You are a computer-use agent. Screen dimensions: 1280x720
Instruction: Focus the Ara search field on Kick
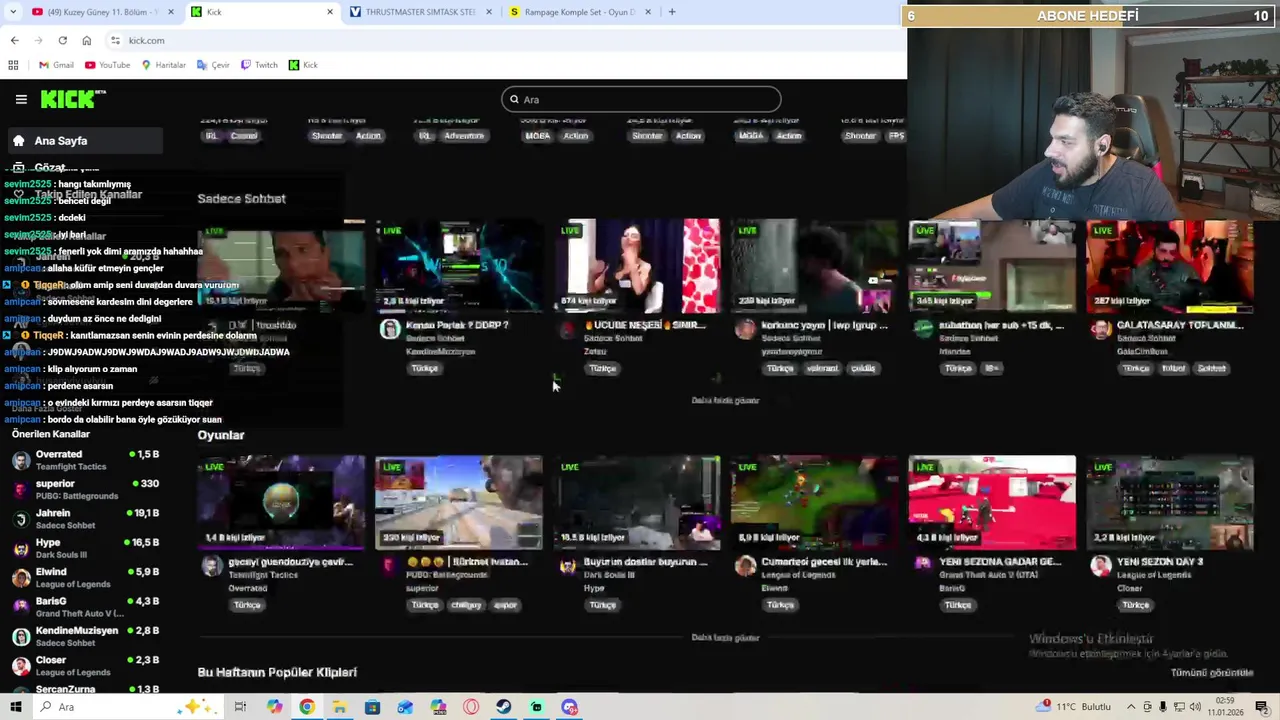click(x=641, y=99)
